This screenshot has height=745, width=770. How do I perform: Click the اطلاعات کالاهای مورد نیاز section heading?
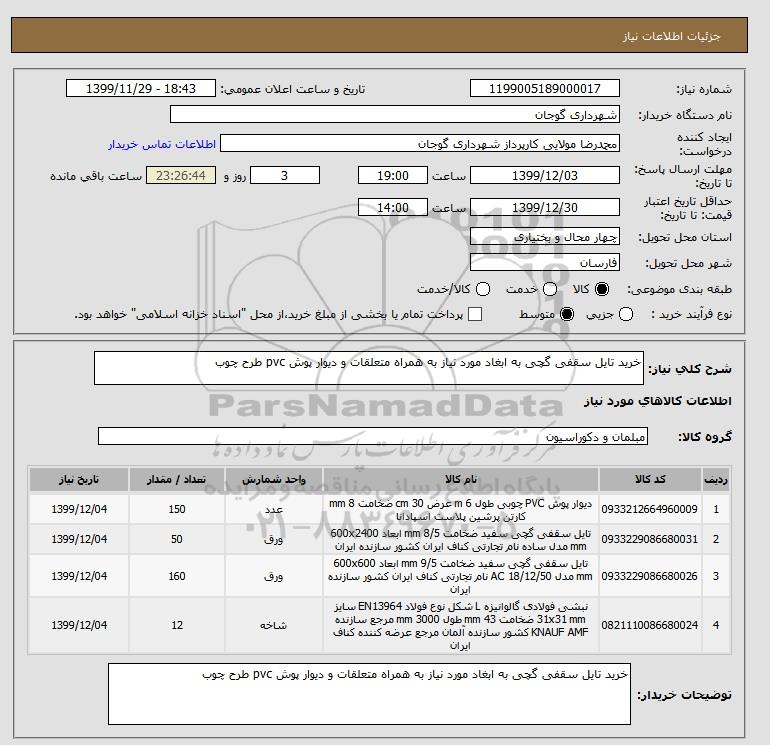pyautogui.click(x=658, y=401)
